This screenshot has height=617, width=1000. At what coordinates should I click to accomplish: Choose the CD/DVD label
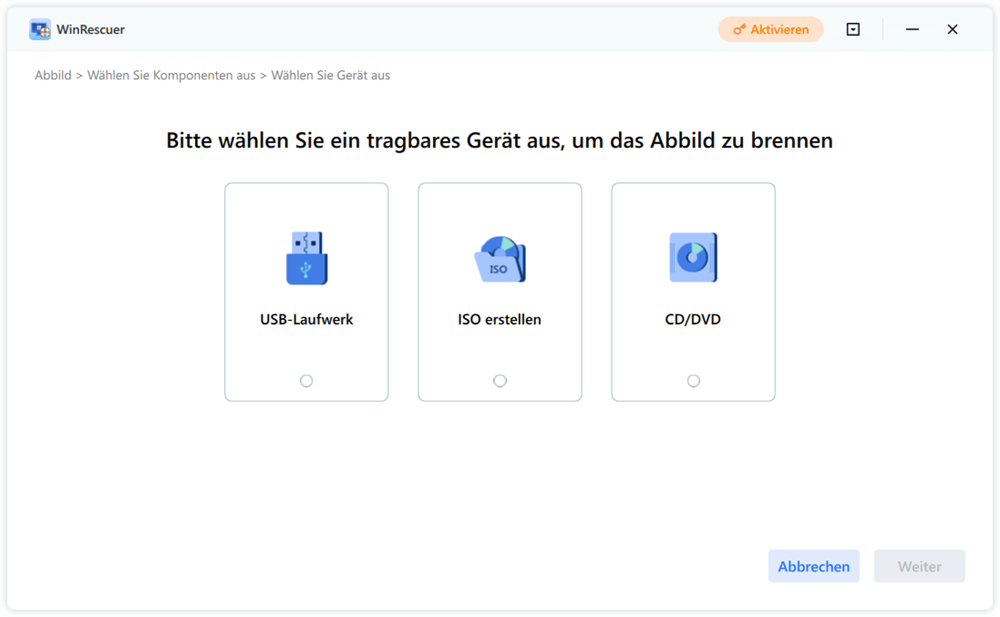[693, 320]
